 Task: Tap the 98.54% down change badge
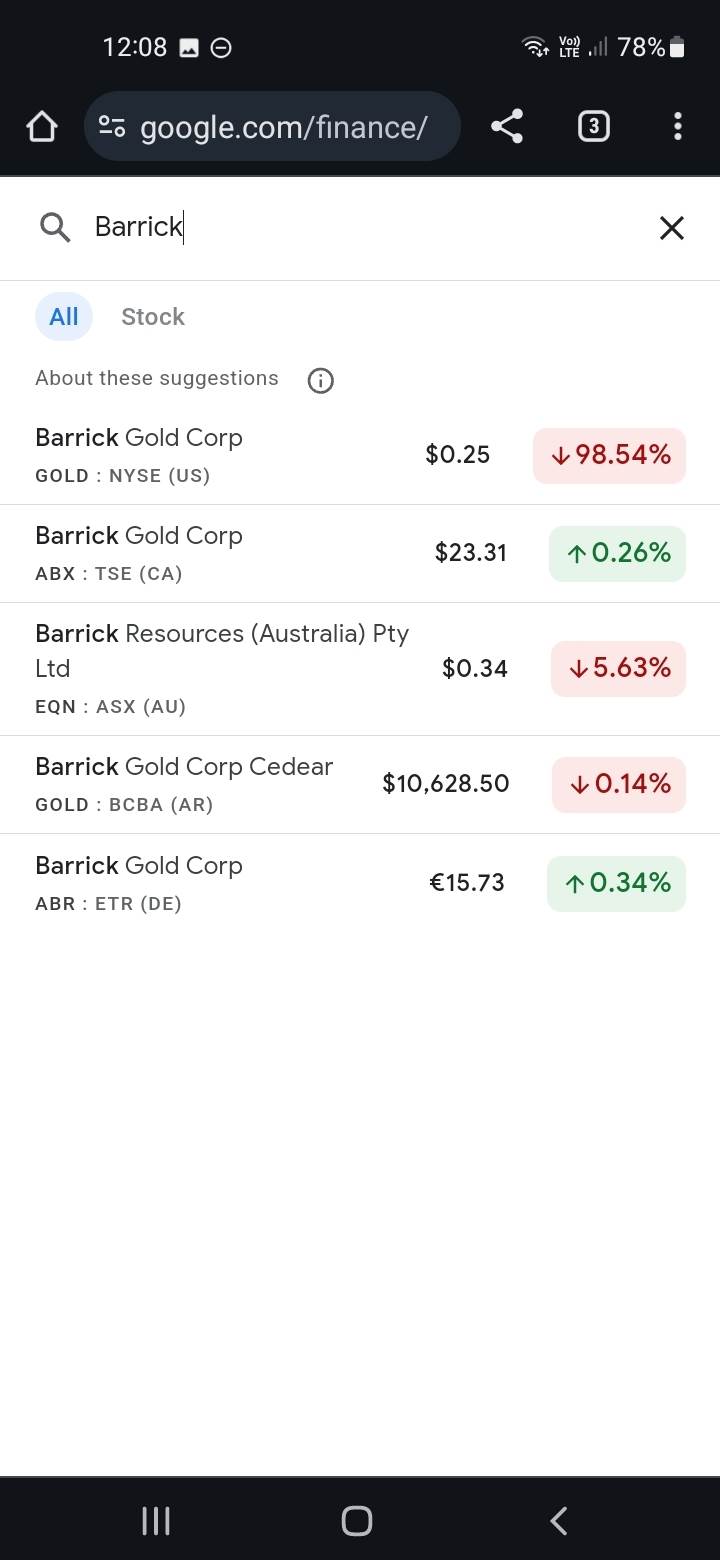coord(609,455)
